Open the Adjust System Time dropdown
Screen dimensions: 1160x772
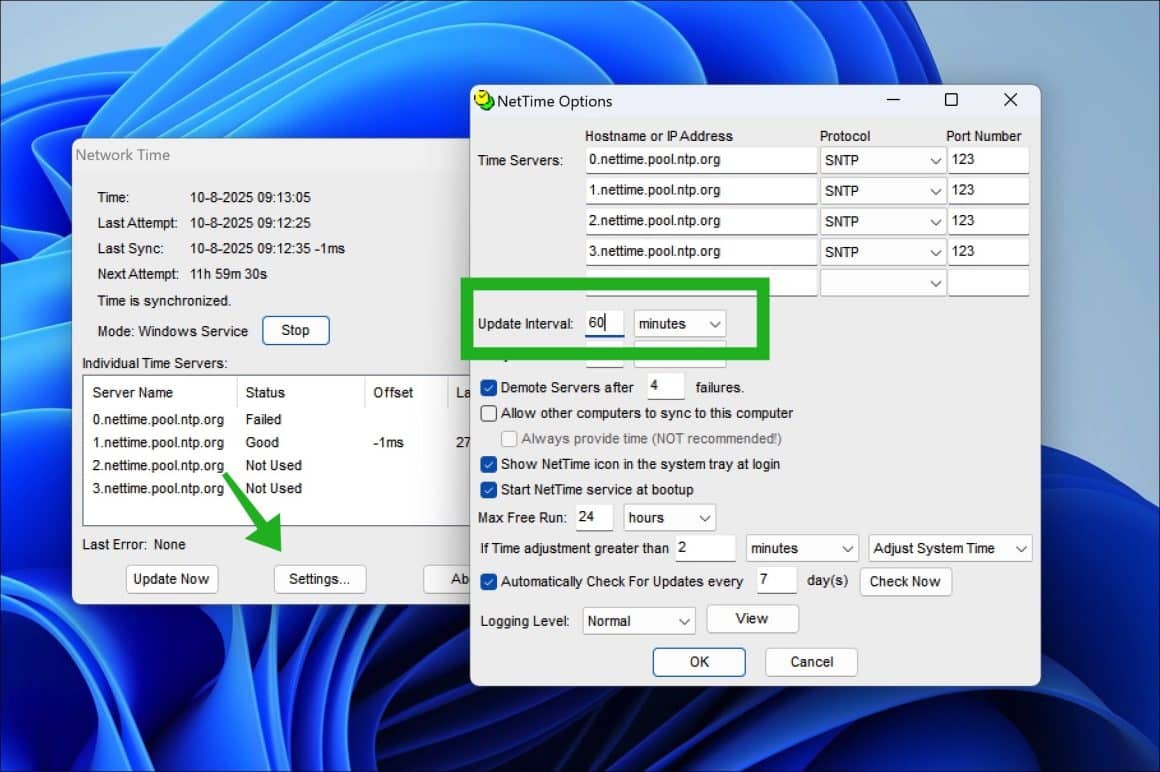coord(950,549)
